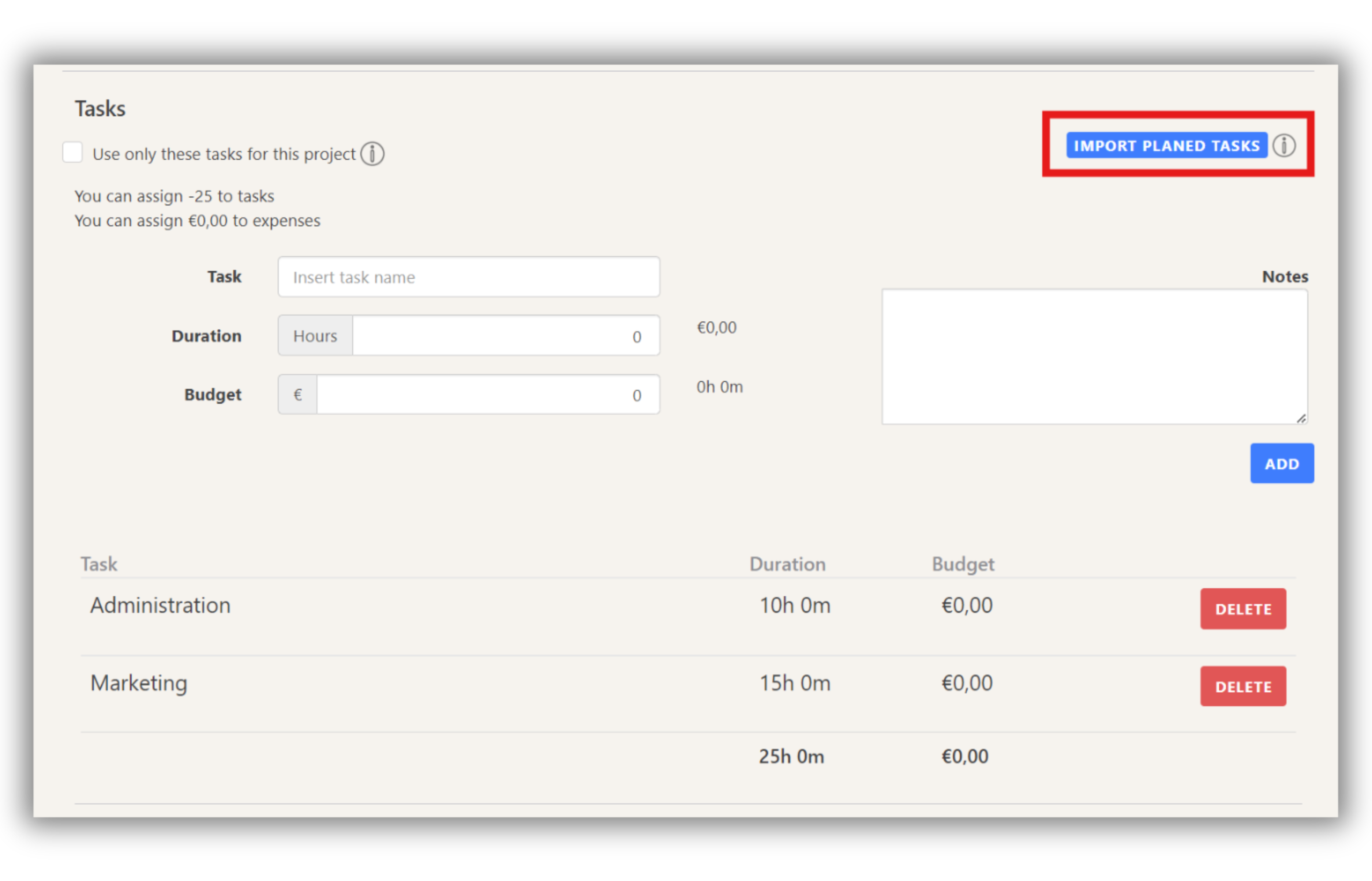Select the Administration task row
Screen dimensions: 1372x881
[160, 605]
